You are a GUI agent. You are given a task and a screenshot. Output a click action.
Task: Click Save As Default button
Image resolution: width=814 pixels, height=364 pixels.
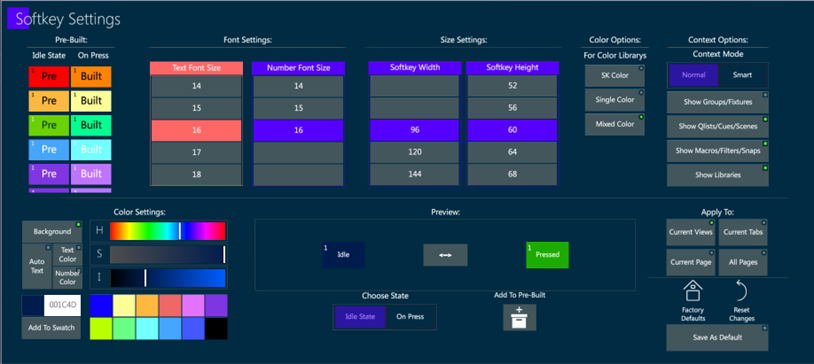[x=717, y=338]
